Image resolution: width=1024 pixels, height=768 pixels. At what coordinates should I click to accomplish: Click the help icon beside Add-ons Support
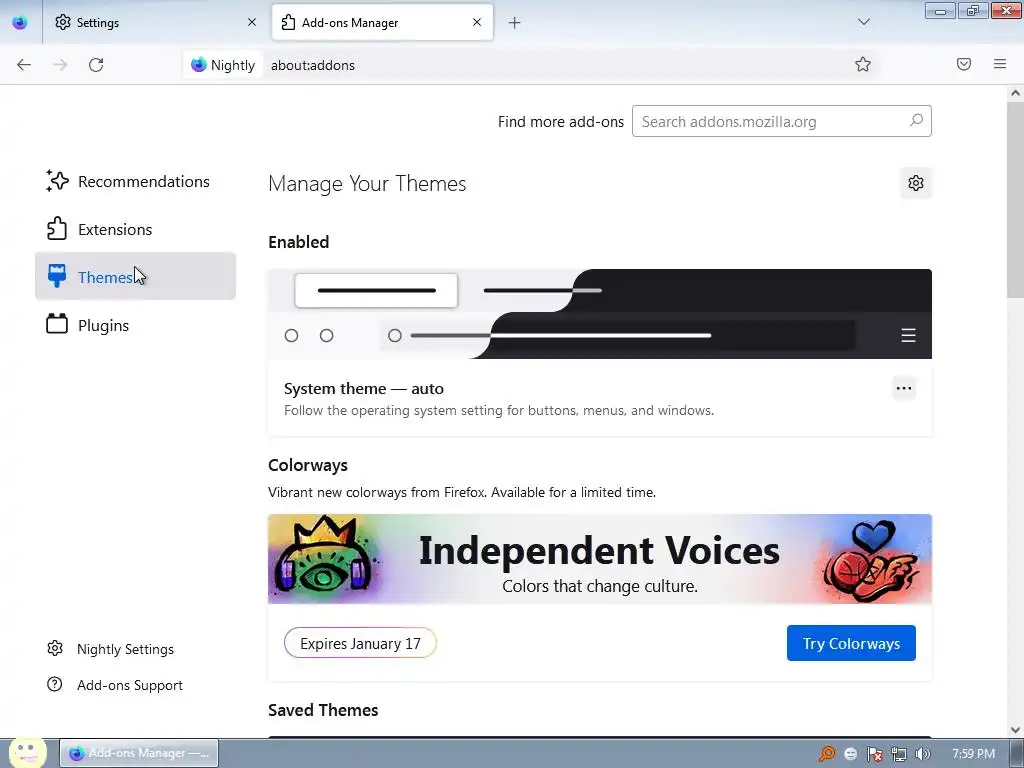(55, 684)
